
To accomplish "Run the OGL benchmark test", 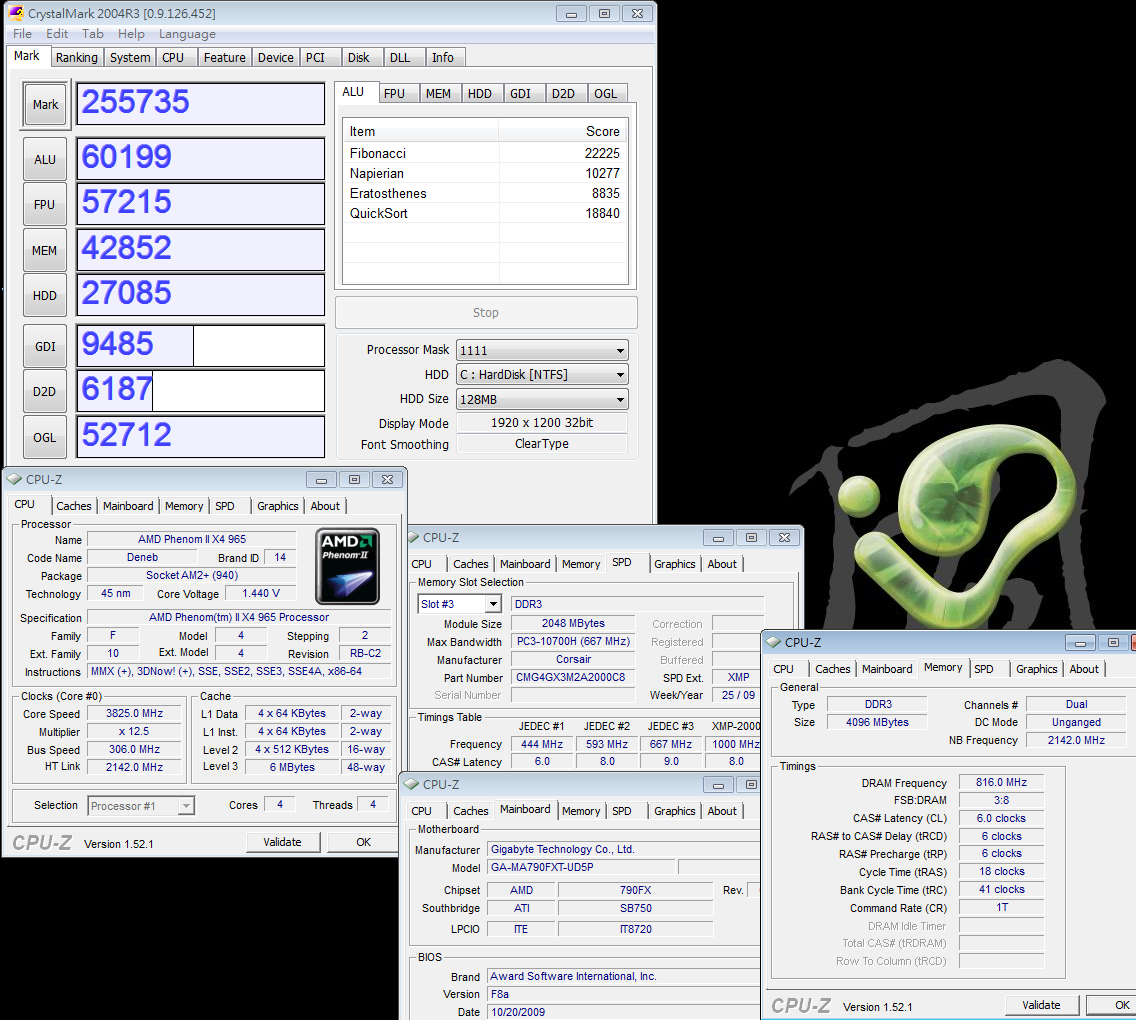I will pos(45,437).
